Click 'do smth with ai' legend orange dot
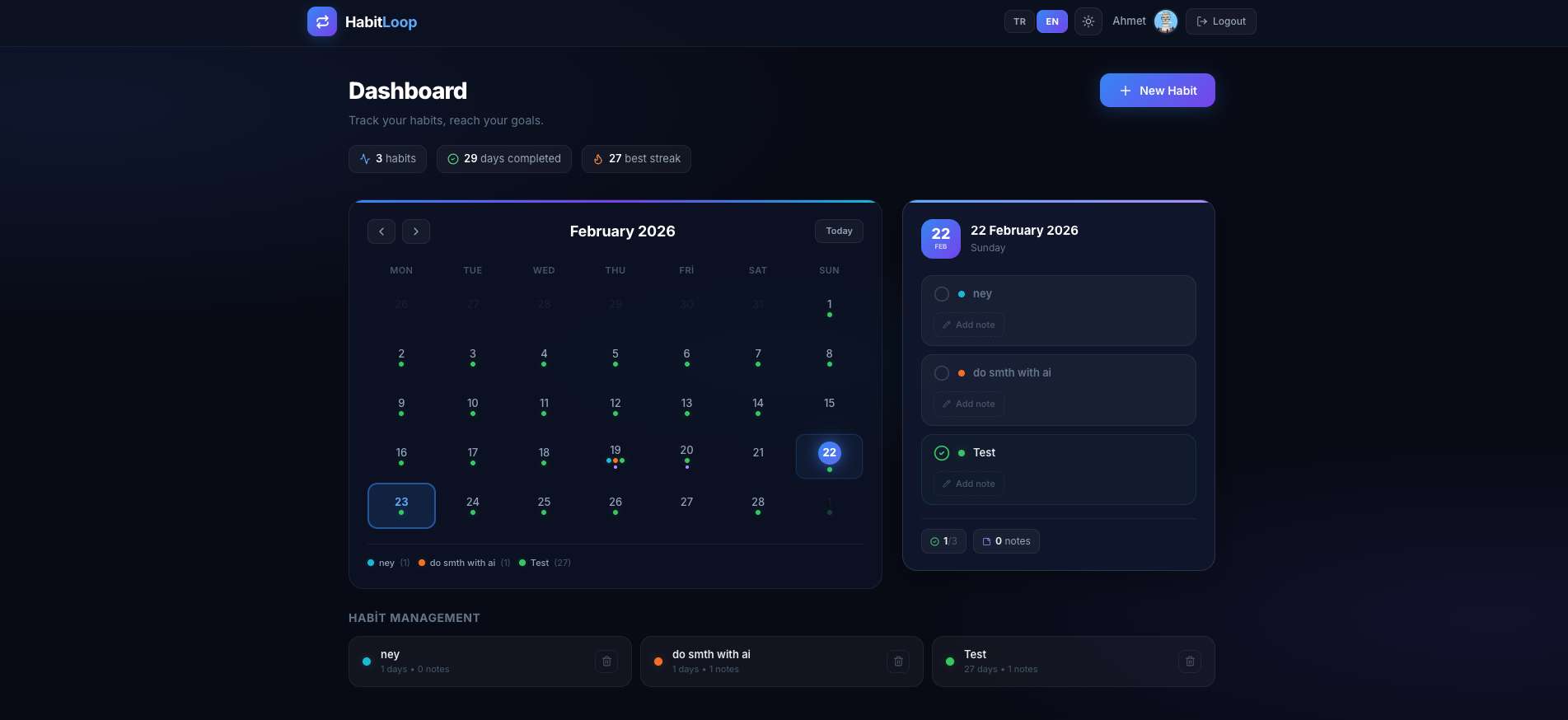The height and width of the screenshot is (720, 1568). (422, 563)
